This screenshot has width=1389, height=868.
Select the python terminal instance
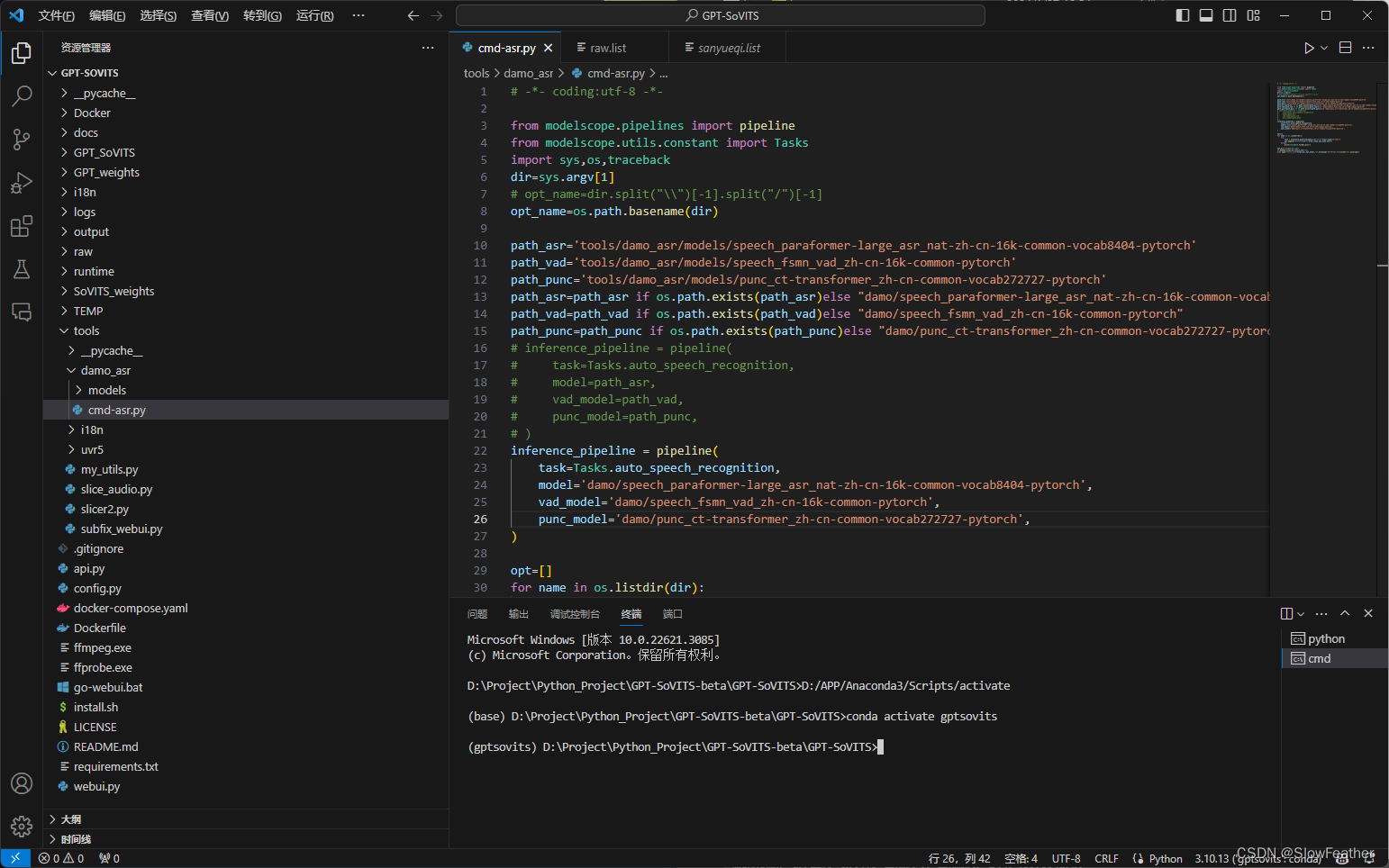click(1334, 638)
